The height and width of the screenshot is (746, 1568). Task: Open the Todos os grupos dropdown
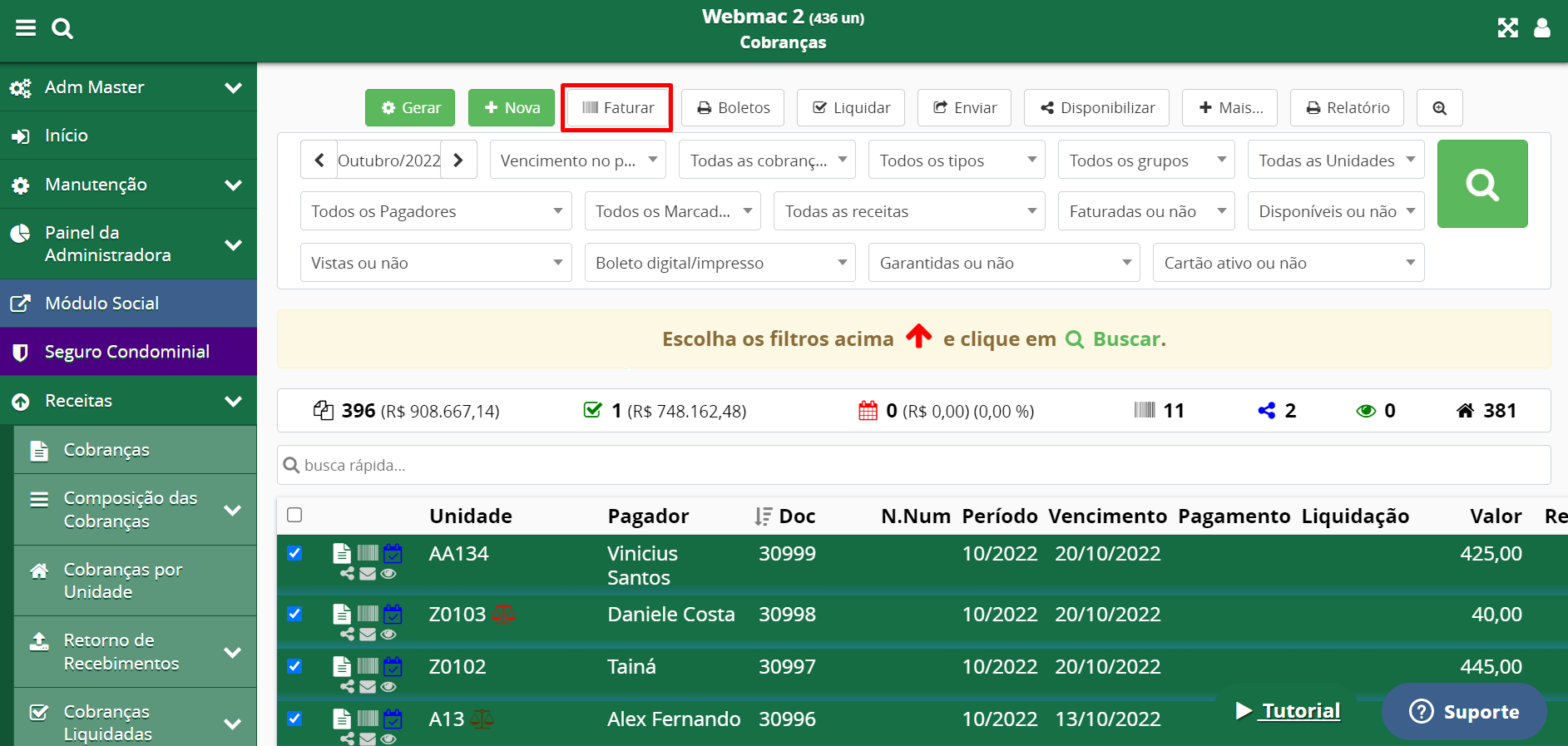coord(1147,160)
